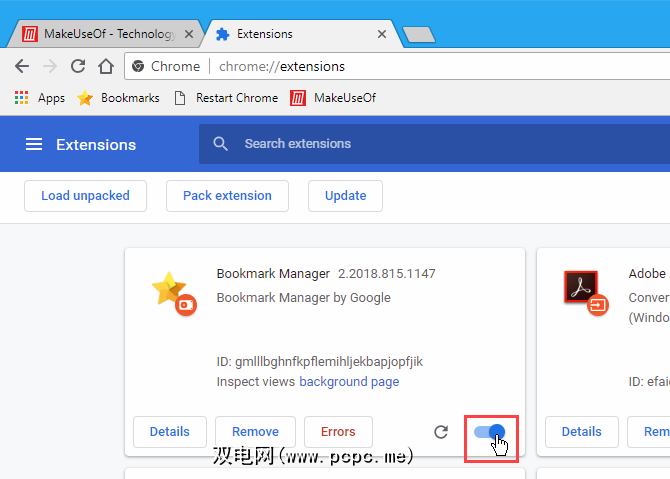The width and height of the screenshot is (670, 479).
Task: Reload the page with the refresh icon
Action: coord(78,66)
